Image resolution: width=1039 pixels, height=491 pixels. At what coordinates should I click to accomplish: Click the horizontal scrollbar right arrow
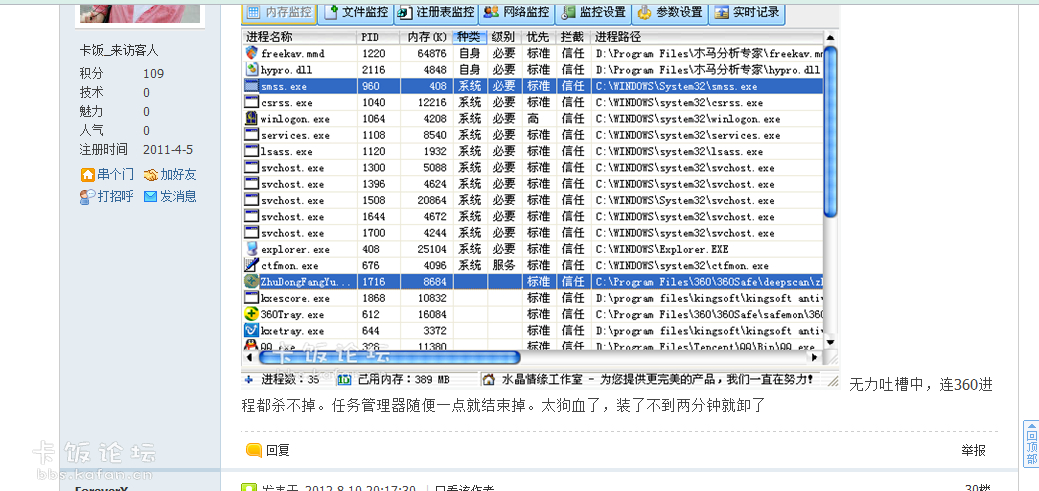(x=816, y=357)
